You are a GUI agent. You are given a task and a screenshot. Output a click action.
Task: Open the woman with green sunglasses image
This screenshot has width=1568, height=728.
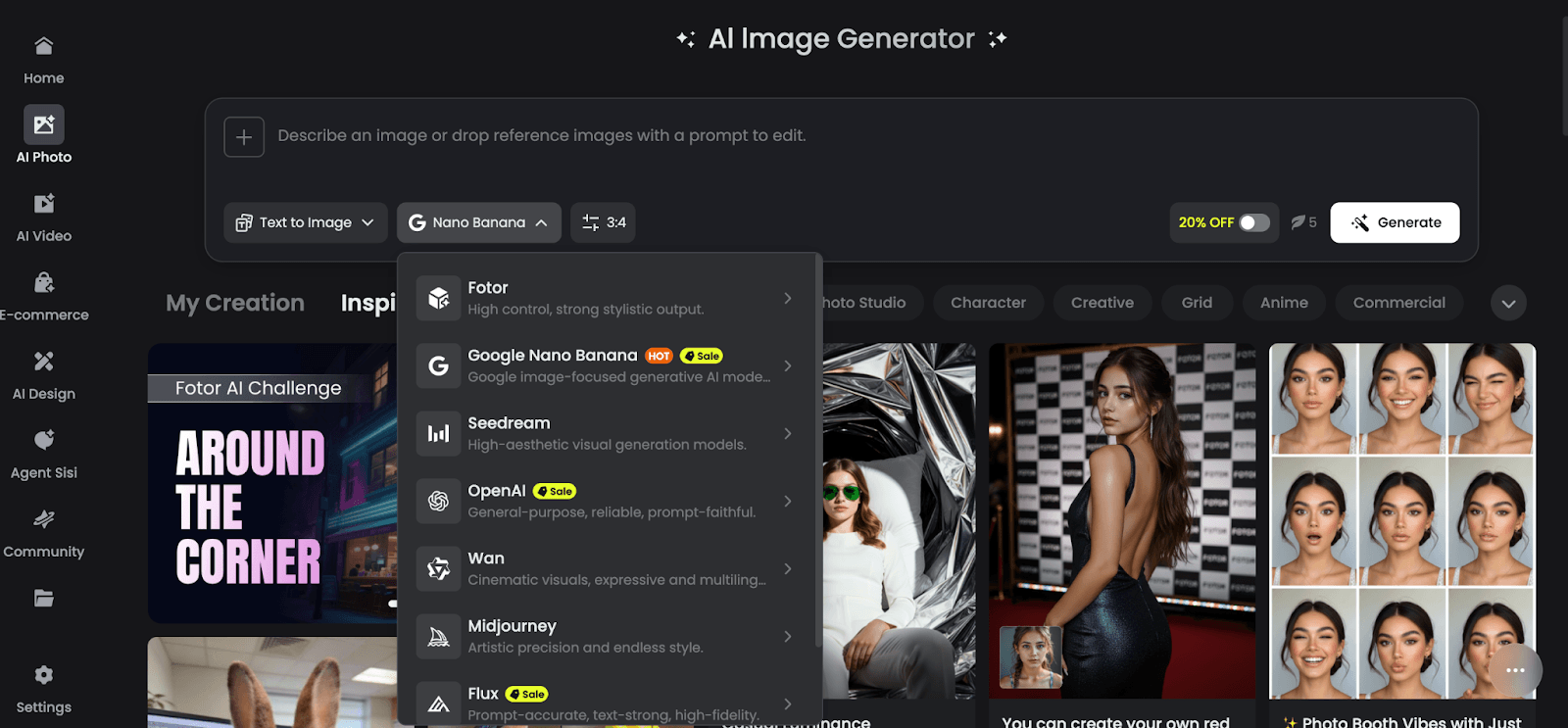click(899, 520)
